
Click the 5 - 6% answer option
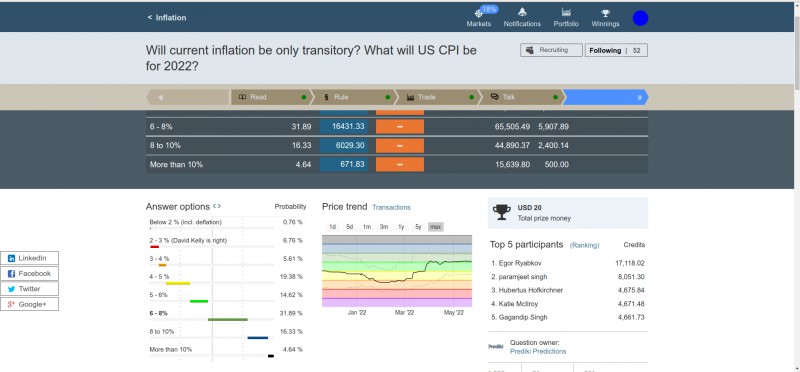pyautogui.click(x=158, y=295)
